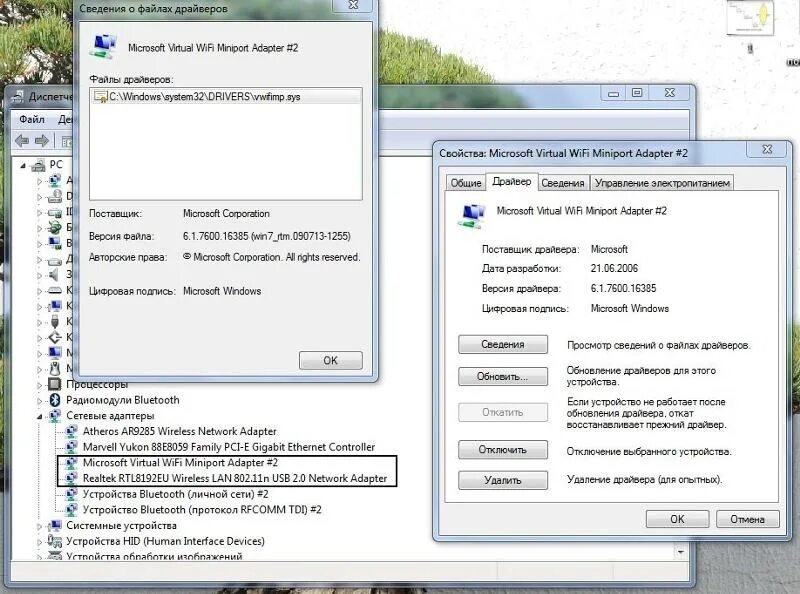Click the back arrow in Device Manager toolbar
The width and height of the screenshot is (800, 594).
21,140
